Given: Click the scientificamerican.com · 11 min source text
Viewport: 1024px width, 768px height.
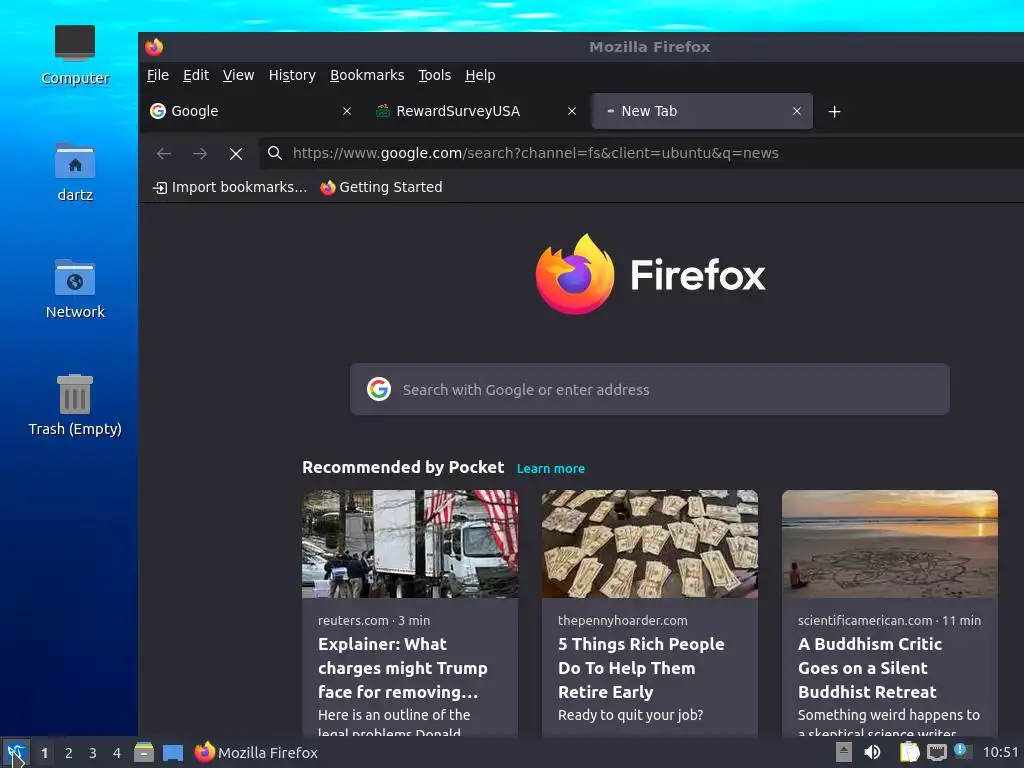Looking at the screenshot, I should 889,620.
